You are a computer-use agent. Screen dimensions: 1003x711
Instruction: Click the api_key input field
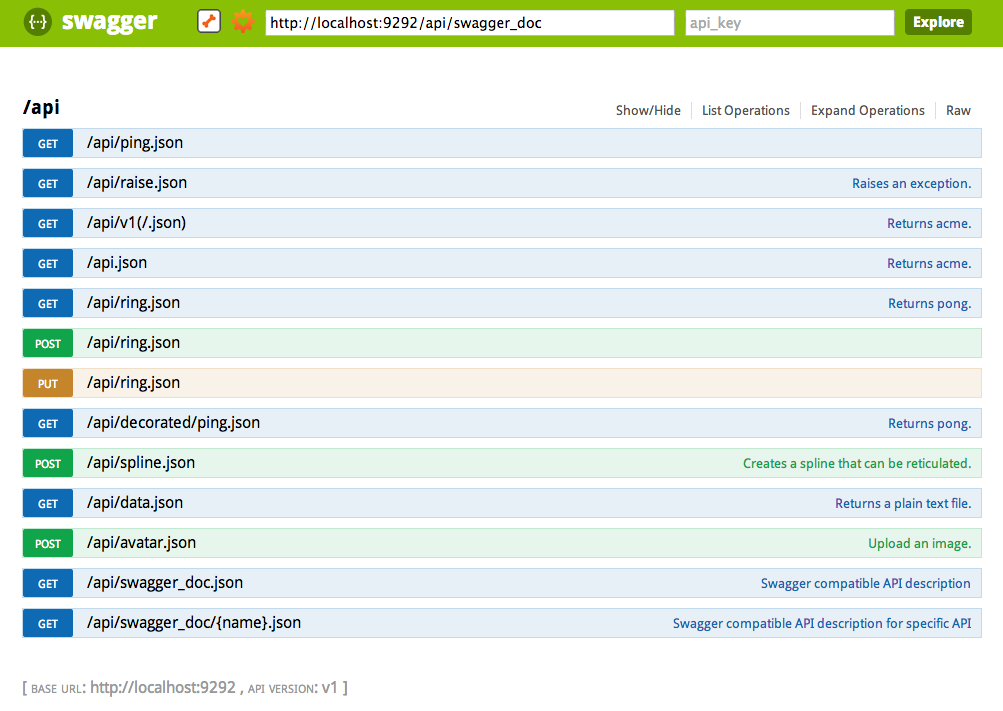point(789,21)
